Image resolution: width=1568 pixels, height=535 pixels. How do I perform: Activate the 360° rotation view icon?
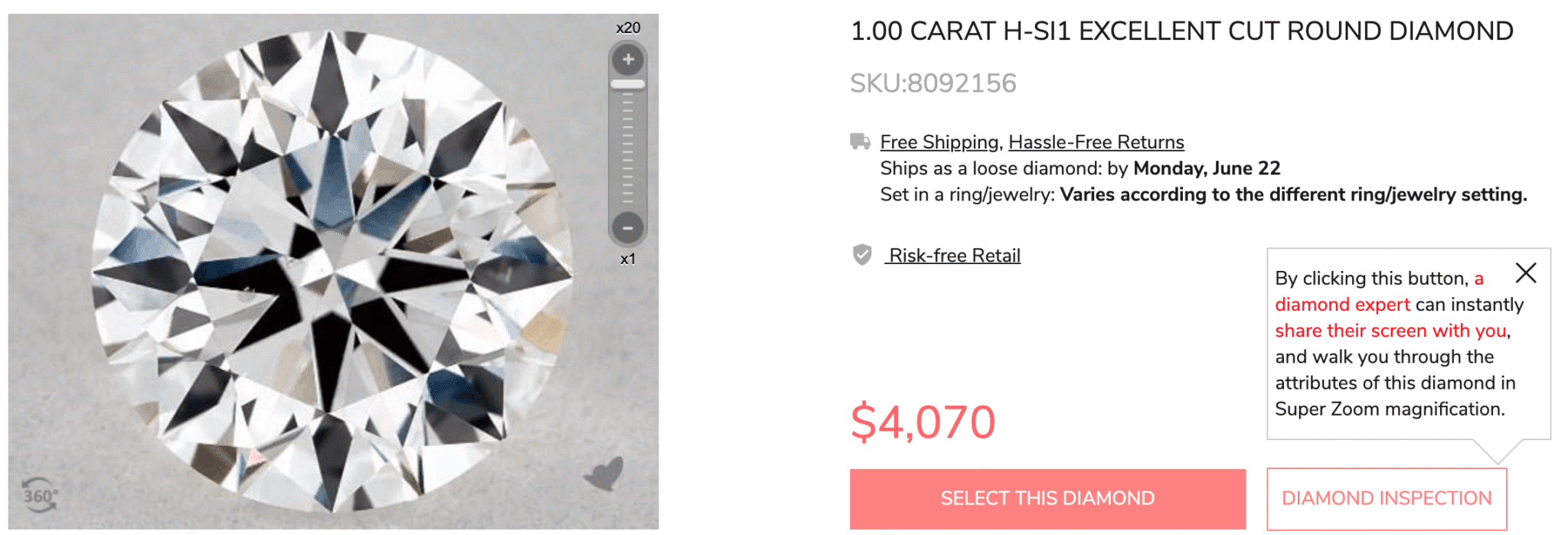pyautogui.click(x=39, y=496)
